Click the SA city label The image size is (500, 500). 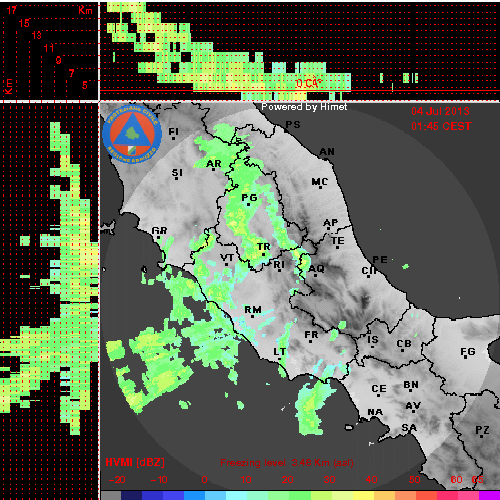coord(409,427)
